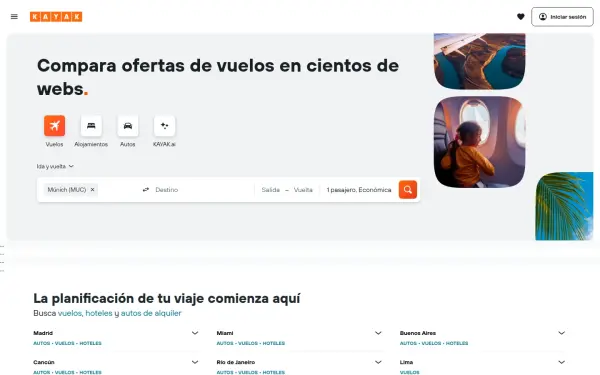This screenshot has width=600, height=375.
Task: Click the Lima city name
Action: pos(406,362)
